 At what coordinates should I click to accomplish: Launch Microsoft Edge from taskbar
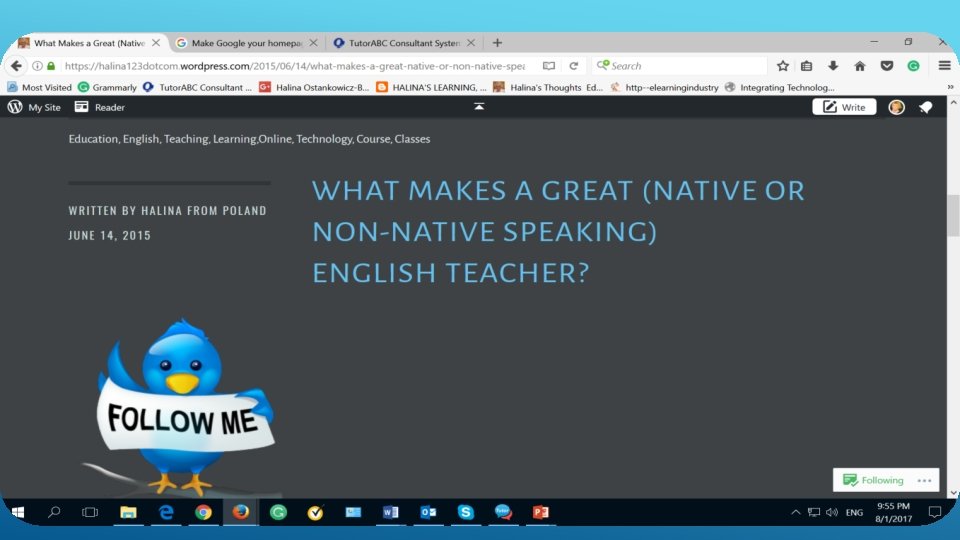click(166, 512)
